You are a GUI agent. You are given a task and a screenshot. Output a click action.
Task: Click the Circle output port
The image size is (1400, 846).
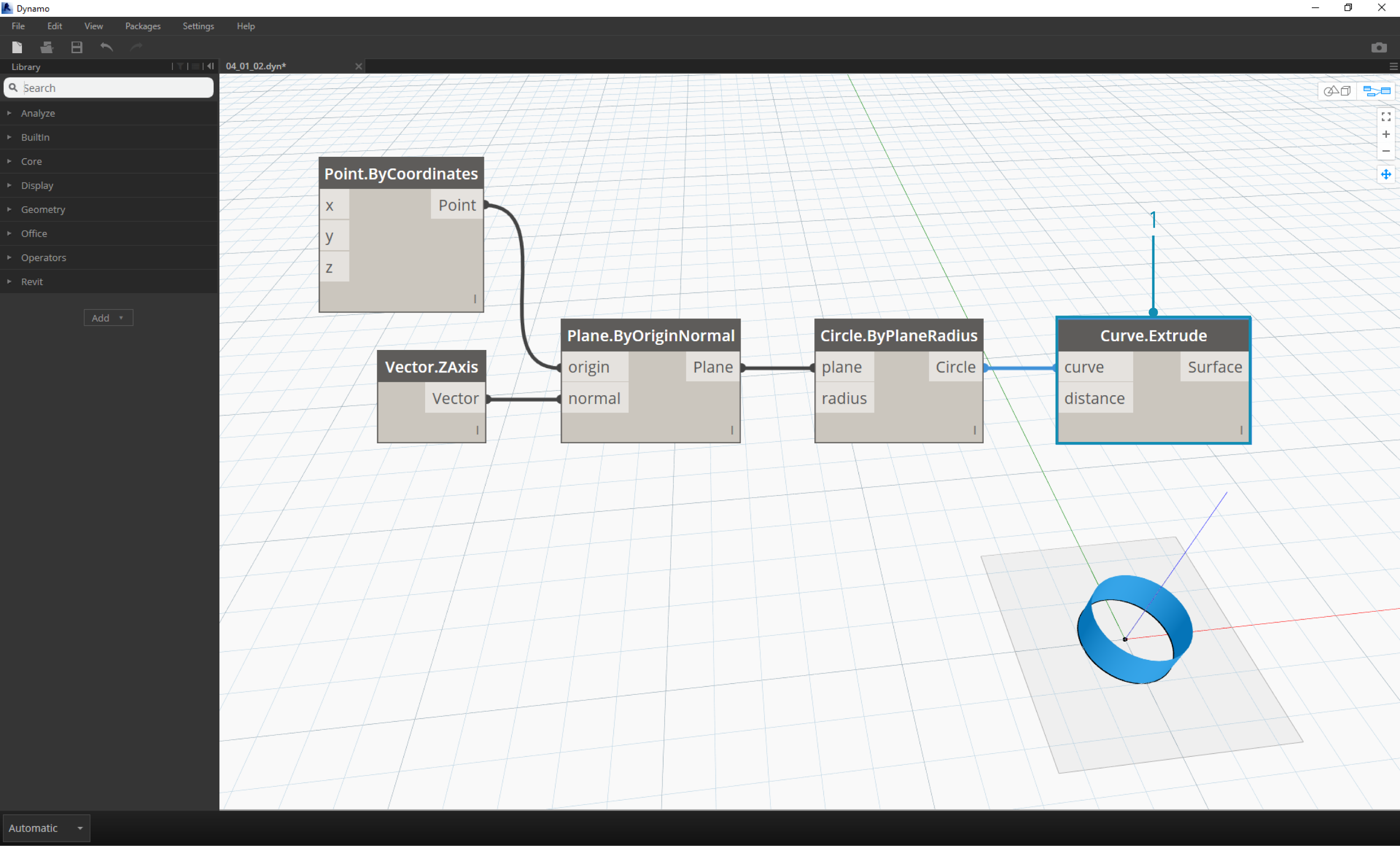[x=956, y=367]
